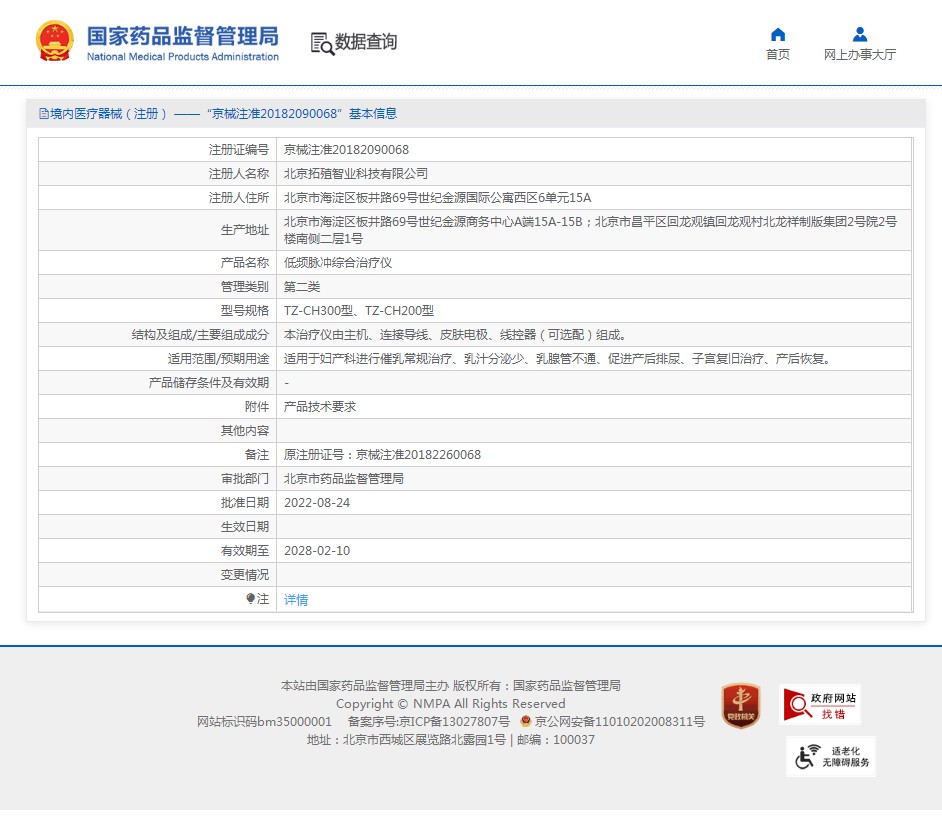Click the 数据查询 heading text
Viewport: 942px width, 822px height.
coord(366,41)
